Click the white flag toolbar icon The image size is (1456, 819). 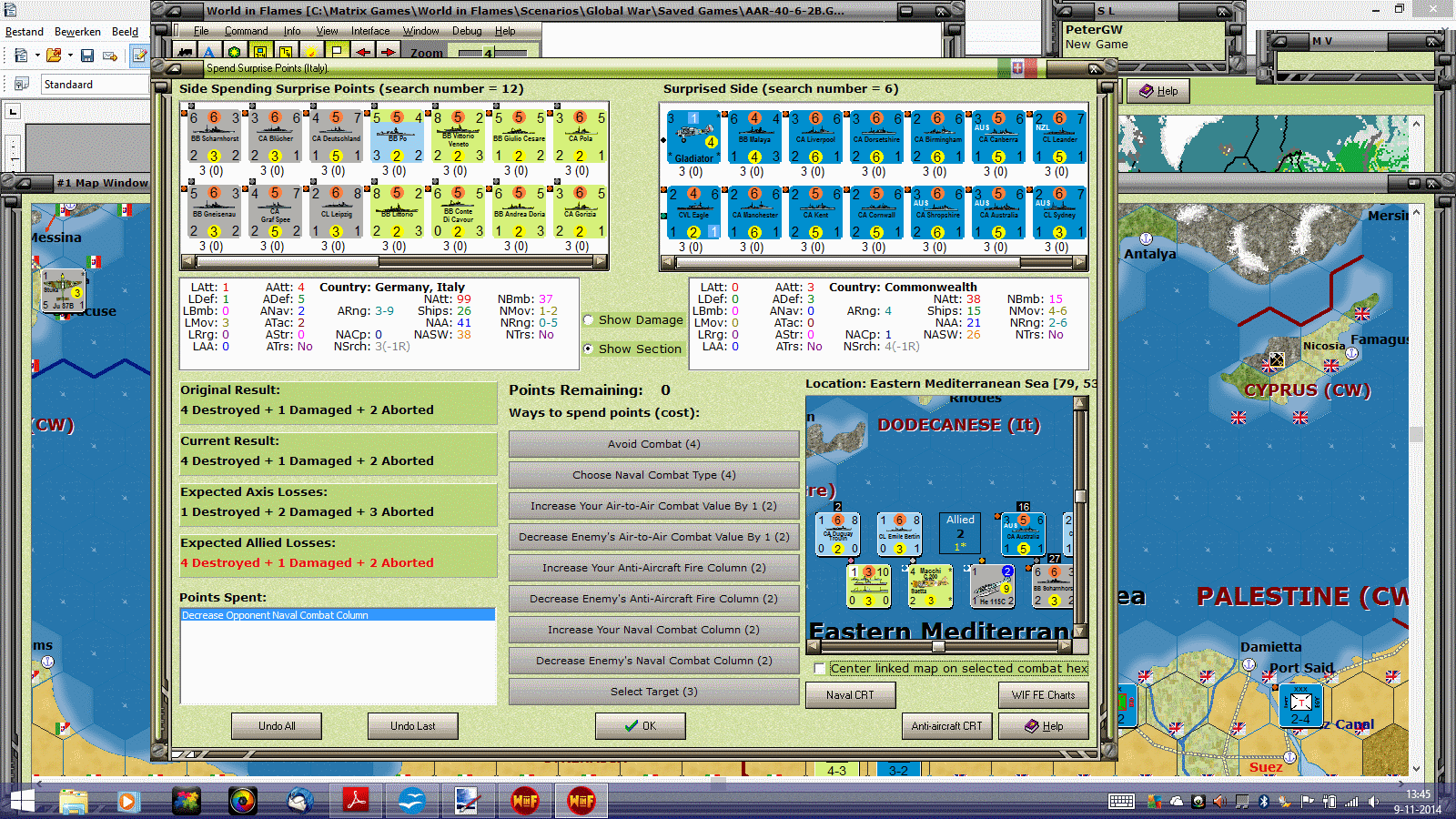[x=337, y=52]
